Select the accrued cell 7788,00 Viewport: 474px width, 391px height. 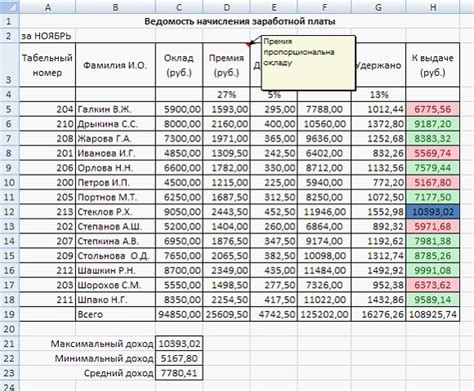coord(324,109)
